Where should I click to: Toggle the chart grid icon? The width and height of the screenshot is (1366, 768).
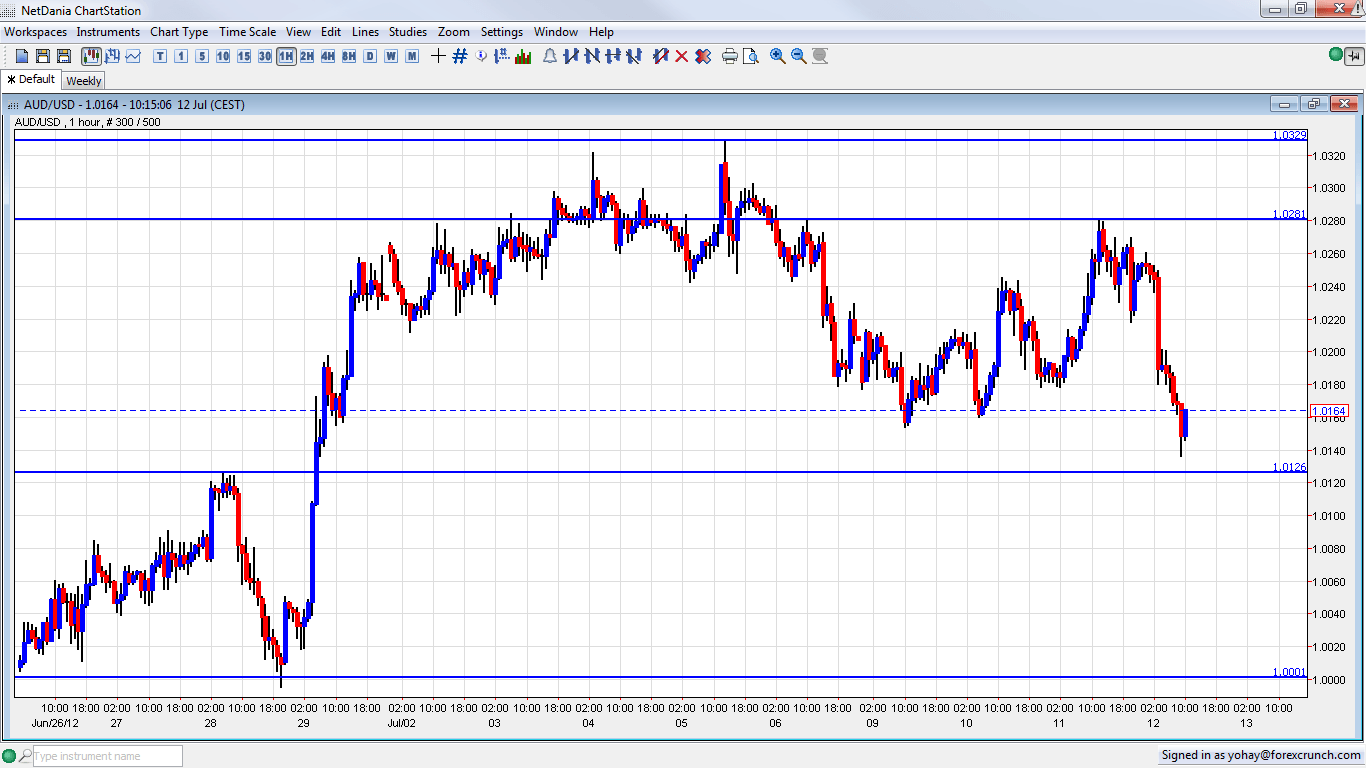(x=460, y=56)
